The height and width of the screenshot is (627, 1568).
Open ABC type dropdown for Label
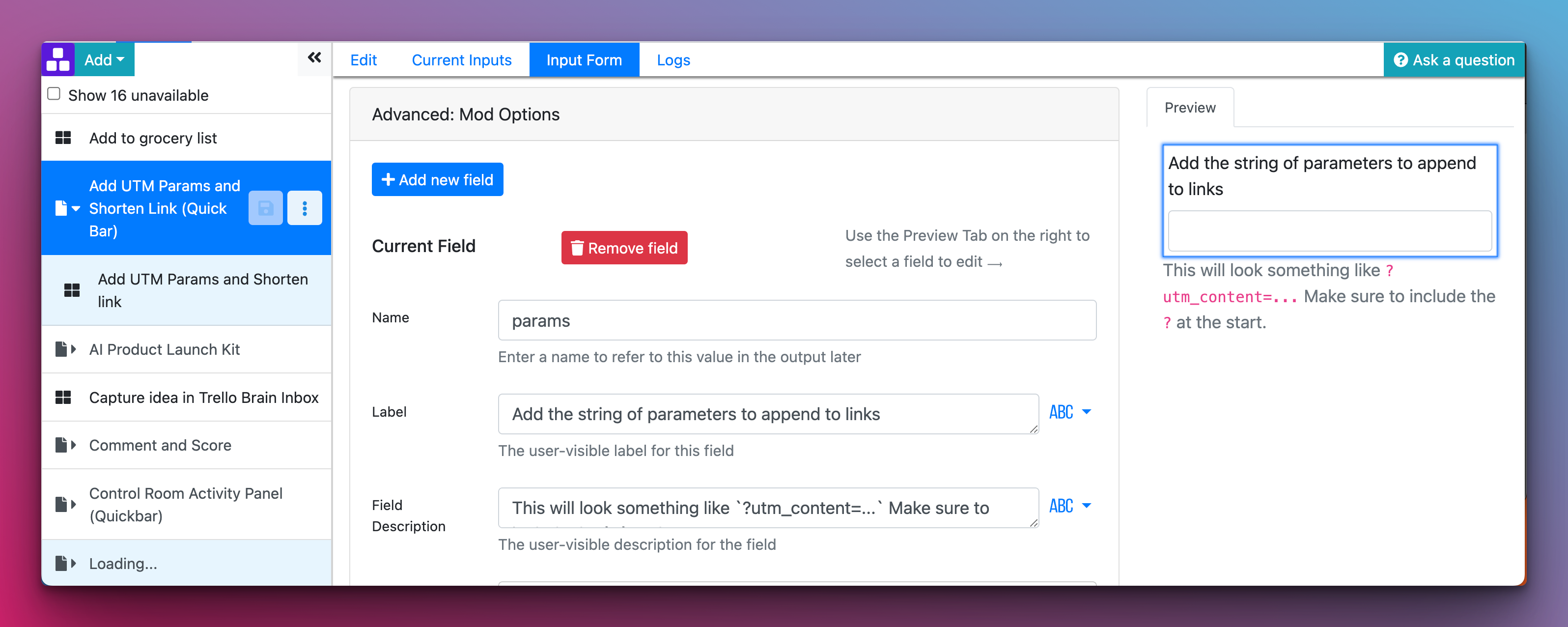coord(1069,412)
